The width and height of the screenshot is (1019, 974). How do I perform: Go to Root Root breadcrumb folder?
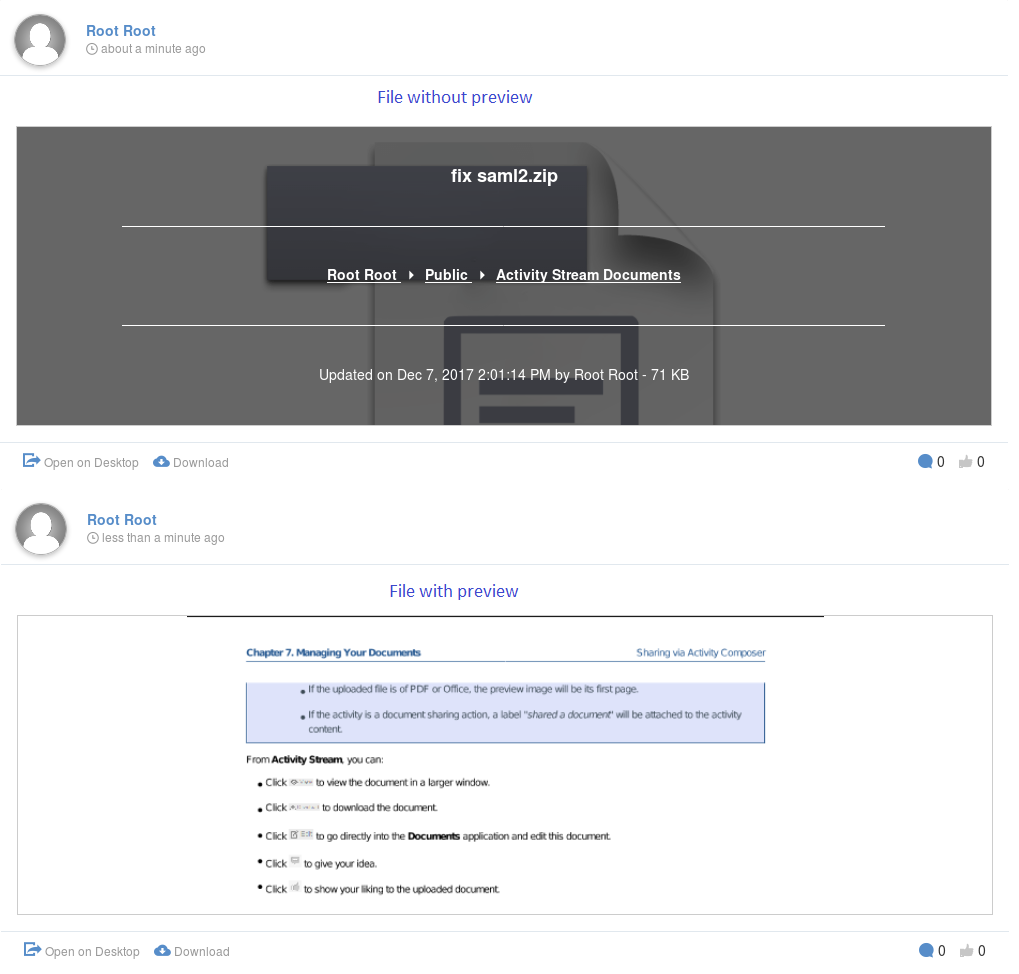pos(362,275)
